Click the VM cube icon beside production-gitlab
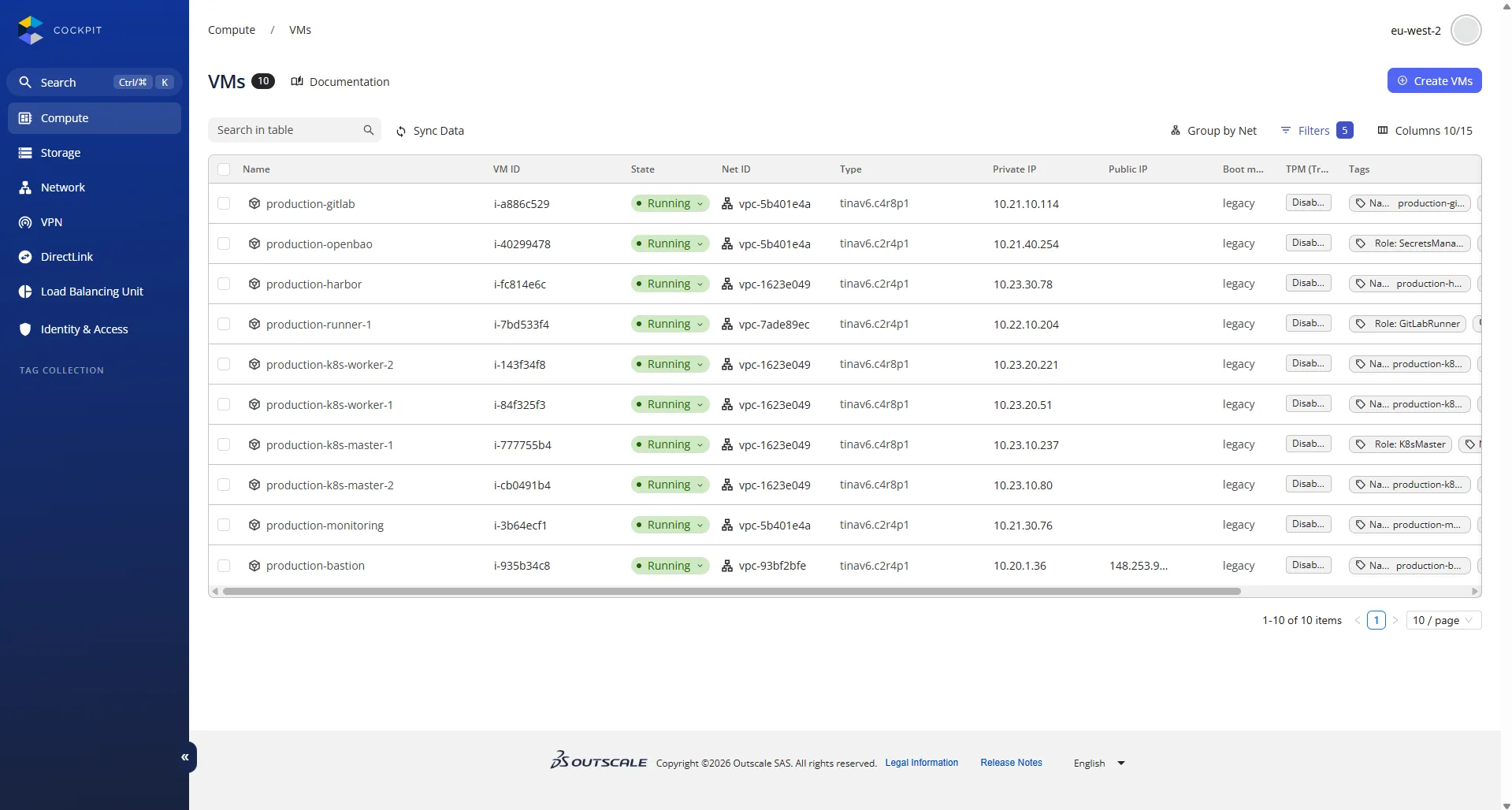This screenshot has width=1512, height=810. [x=254, y=203]
